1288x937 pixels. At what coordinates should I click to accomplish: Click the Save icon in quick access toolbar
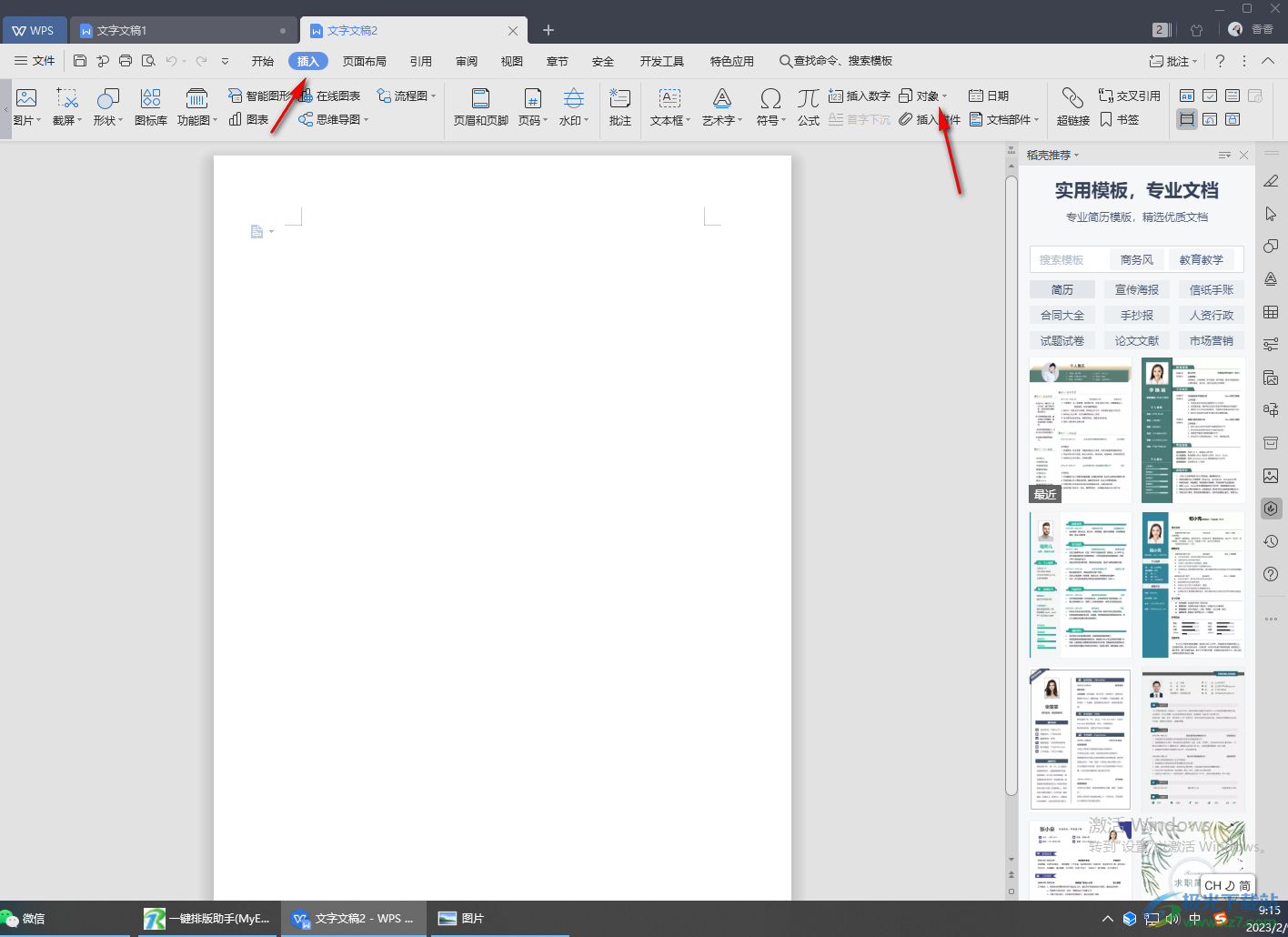click(x=80, y=61)
